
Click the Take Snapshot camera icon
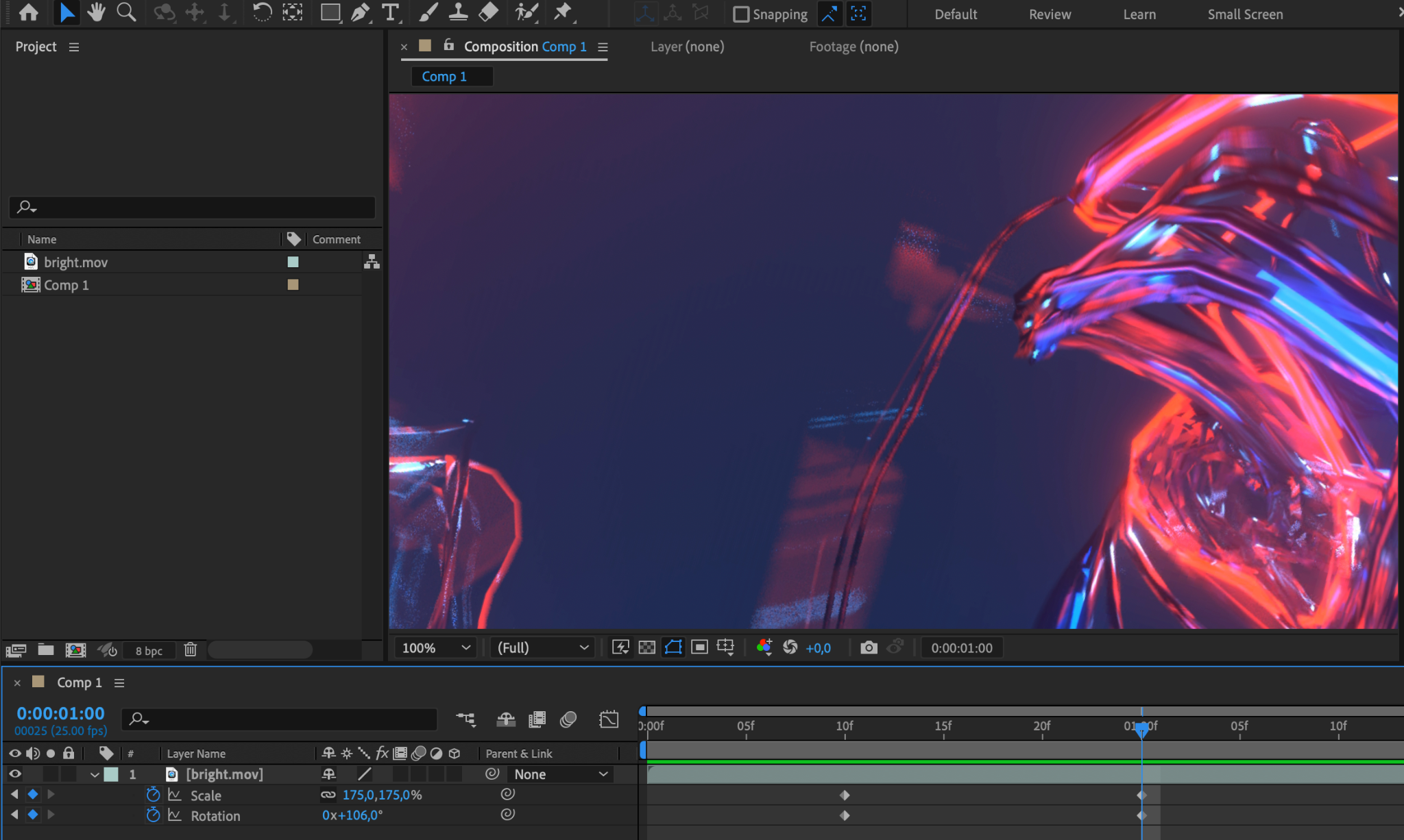[869, 647]
